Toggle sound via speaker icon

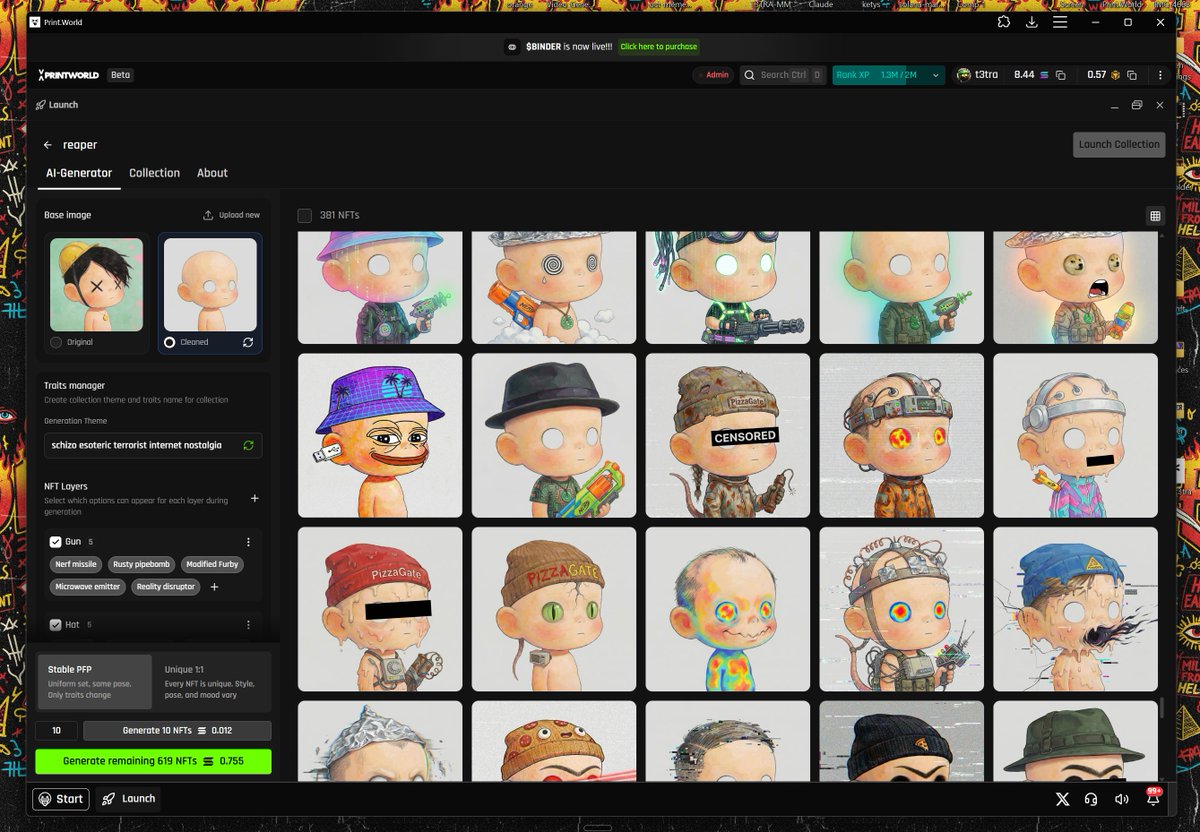(1122, 799)
